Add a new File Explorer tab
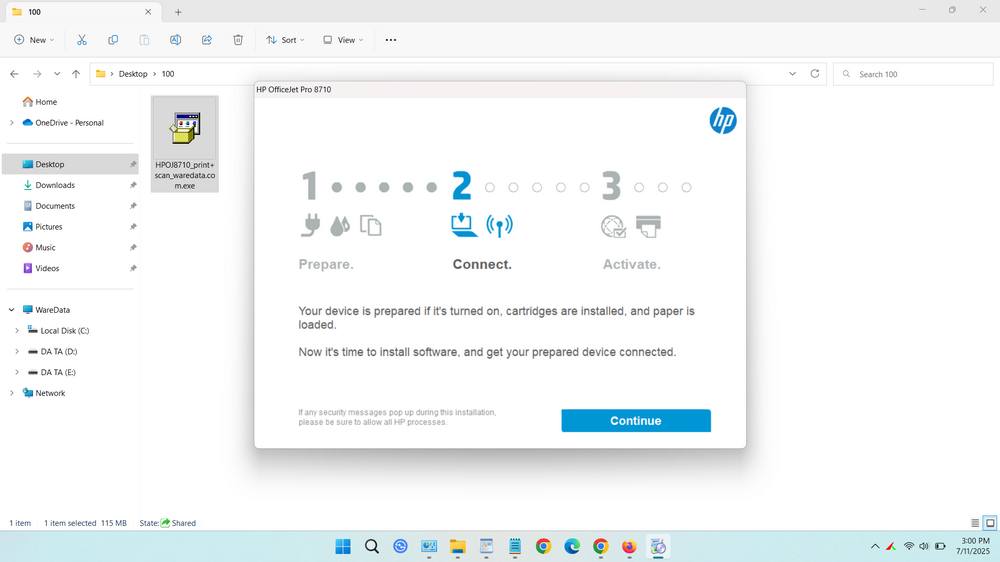This screenshot has width=1000, height=562. click(x=178, y=12)
